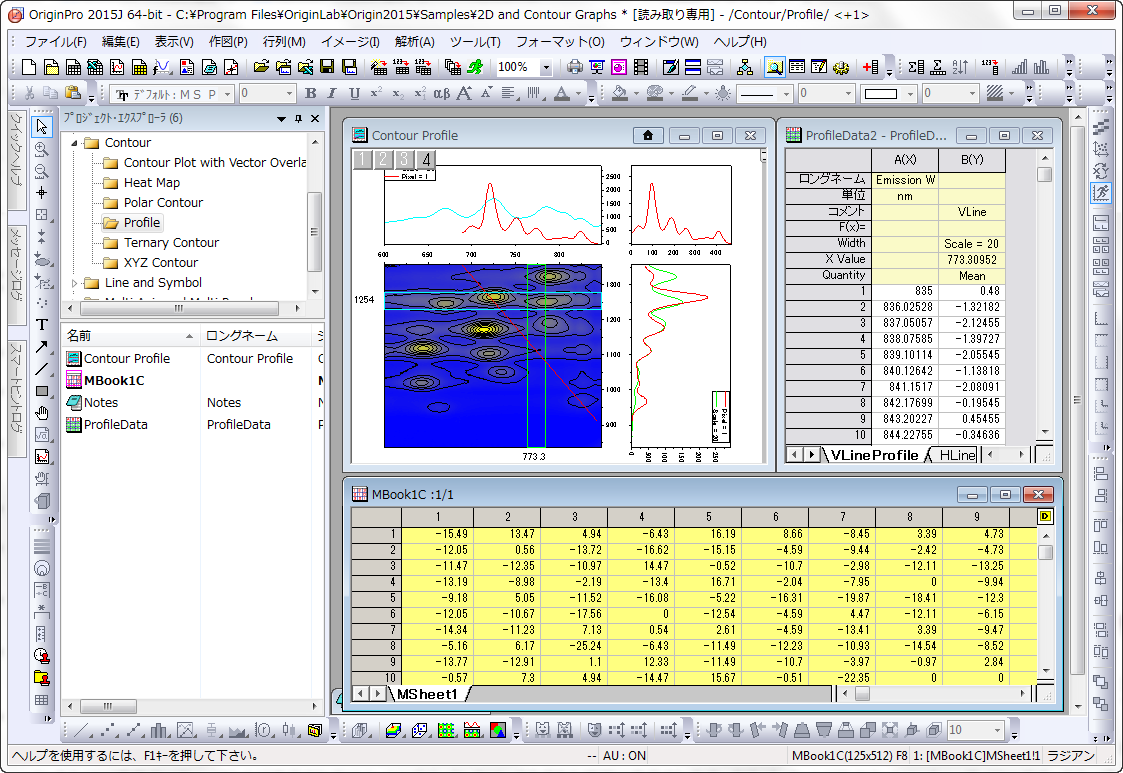The height and width of the screenshot is (773, 1123).
Task: Click the Code Builder gear icon
Action: (x=841, y=67)
